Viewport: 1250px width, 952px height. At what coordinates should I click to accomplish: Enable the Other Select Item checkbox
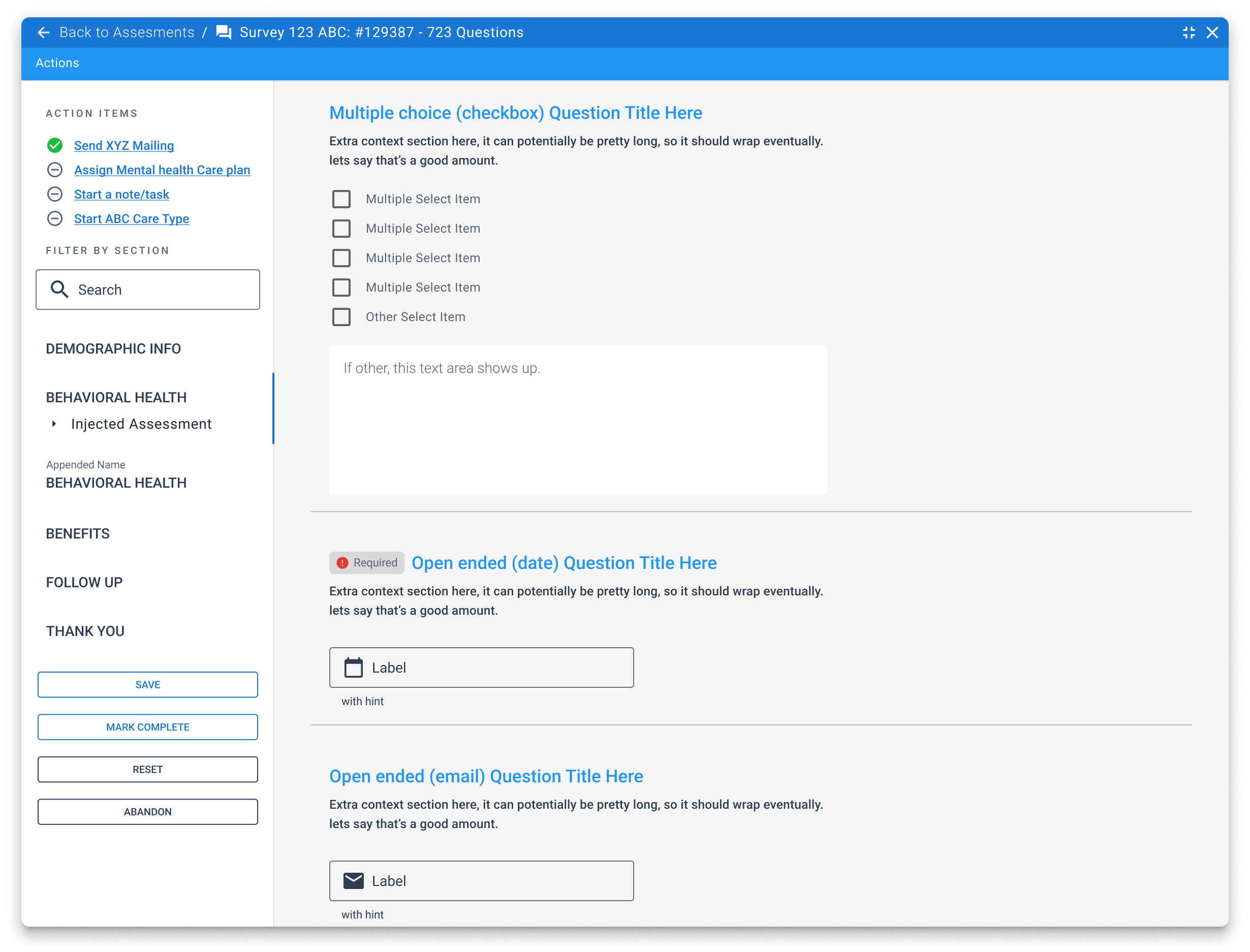[x=341, y=317]
